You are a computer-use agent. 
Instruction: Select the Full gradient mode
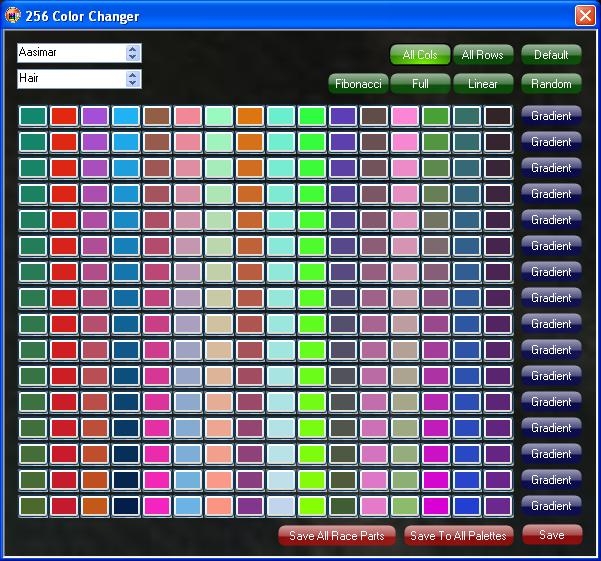(420, 84)
